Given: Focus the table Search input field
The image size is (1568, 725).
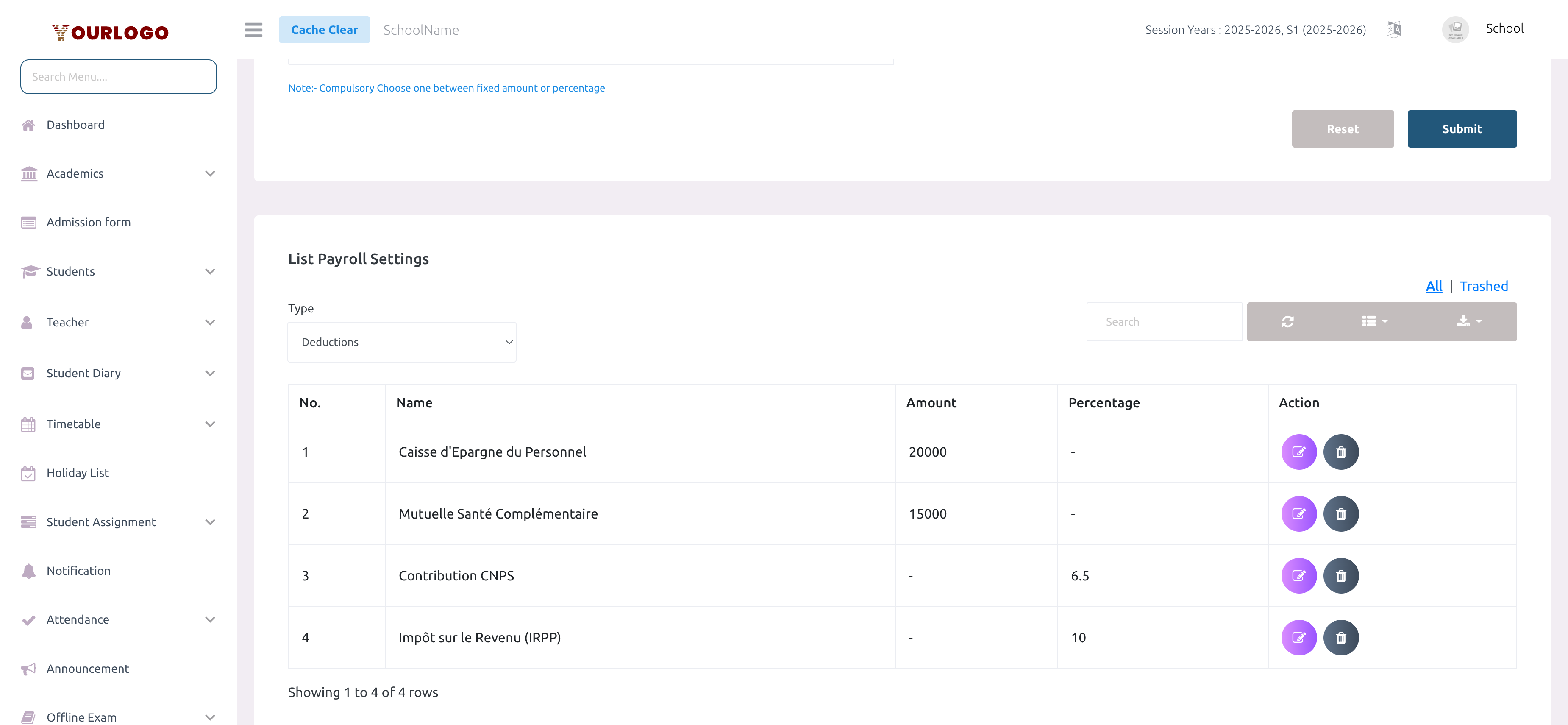Looking at the screenshot, I should coord(1164,321).
